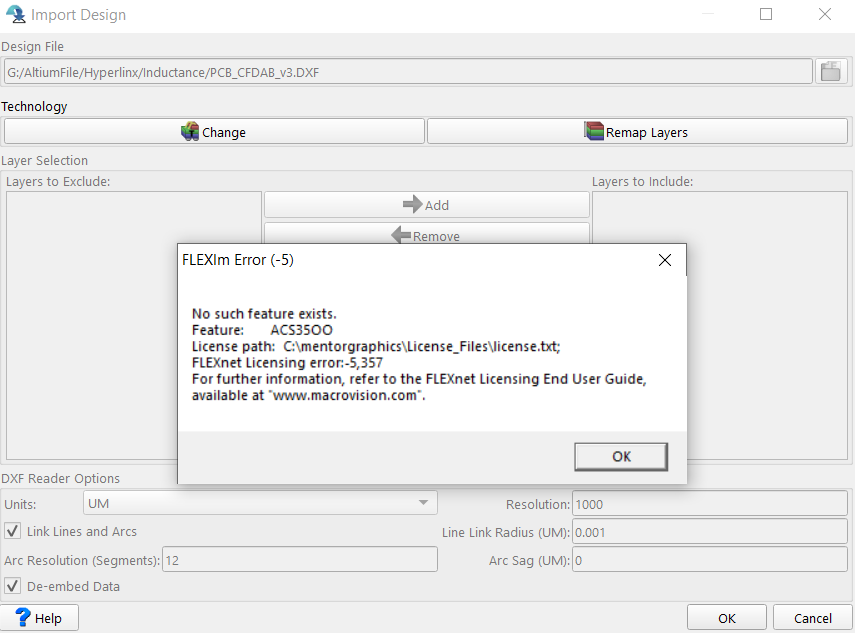Click the Arc Sag input field

(709, 561)
